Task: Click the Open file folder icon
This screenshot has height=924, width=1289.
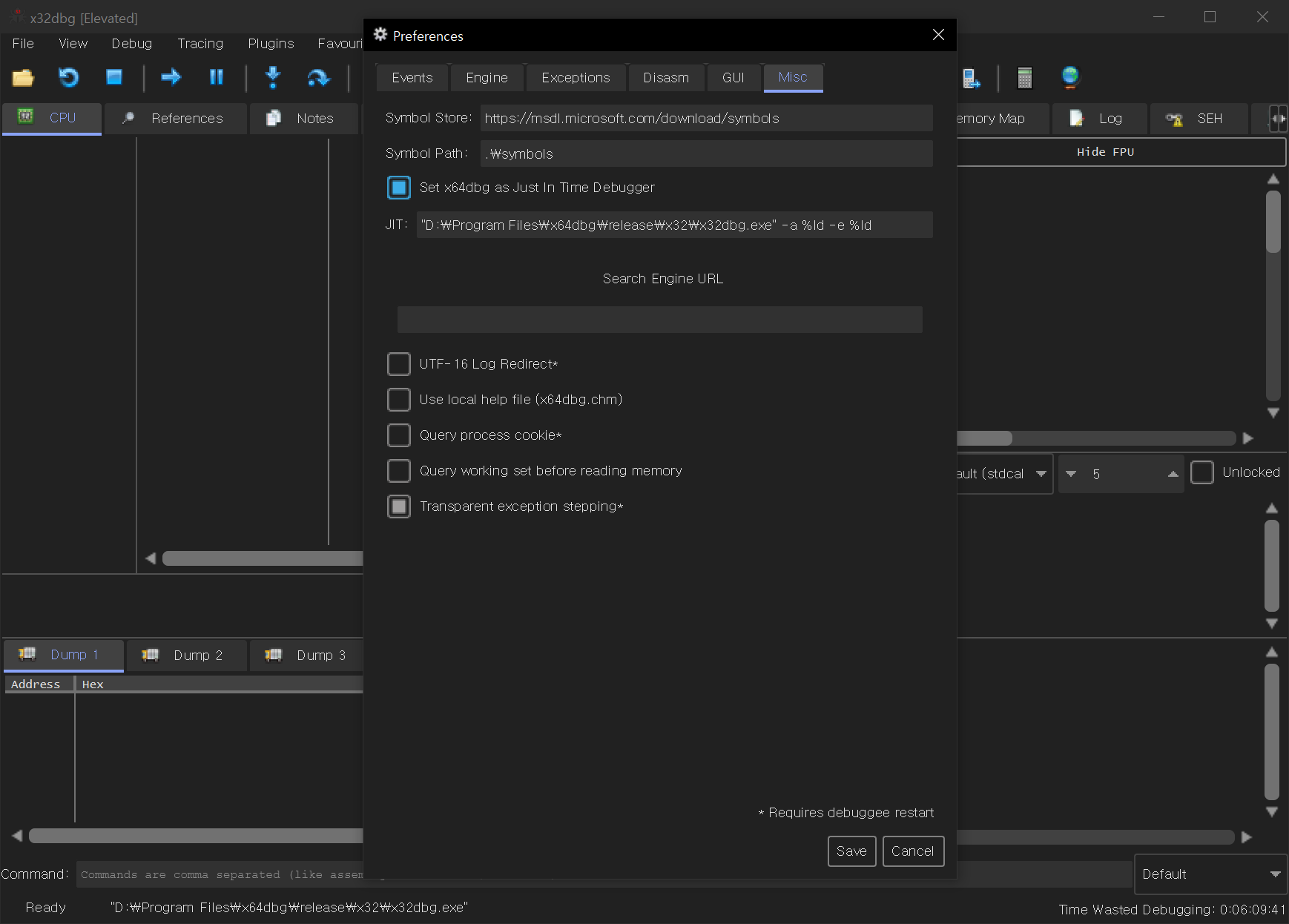Action: click(x=23, y=77)
